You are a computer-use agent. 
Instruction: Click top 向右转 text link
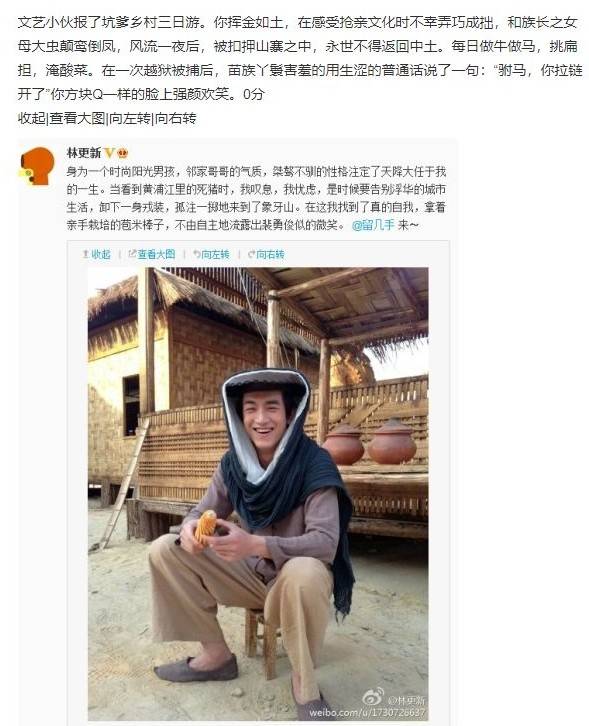(175, 119)
